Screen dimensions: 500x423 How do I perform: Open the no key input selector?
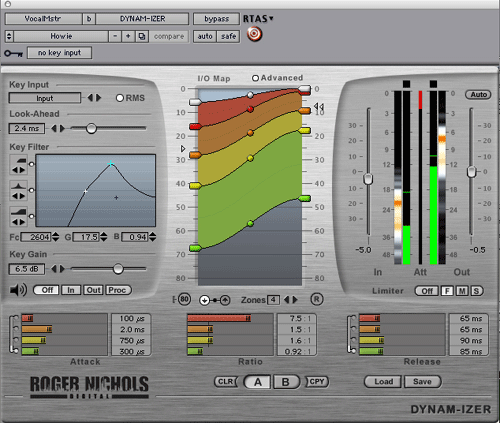[59, 53]
